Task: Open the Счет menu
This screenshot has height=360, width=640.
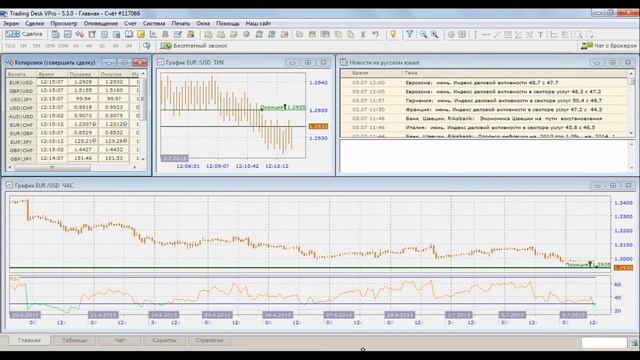Action: (130, 23)
